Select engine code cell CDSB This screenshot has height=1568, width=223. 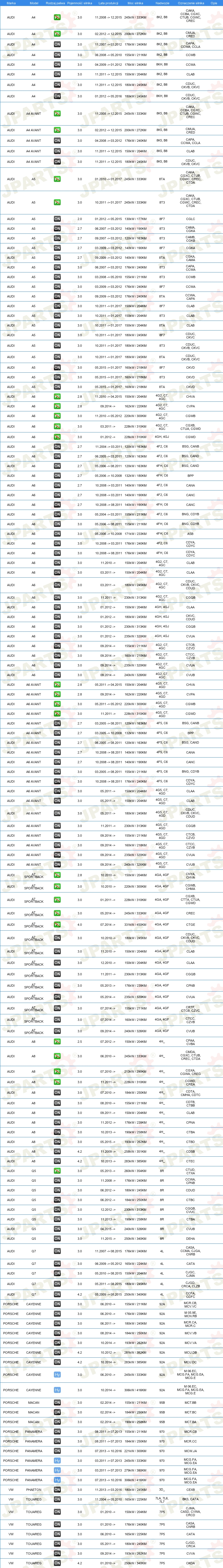tap(191, 1152)
